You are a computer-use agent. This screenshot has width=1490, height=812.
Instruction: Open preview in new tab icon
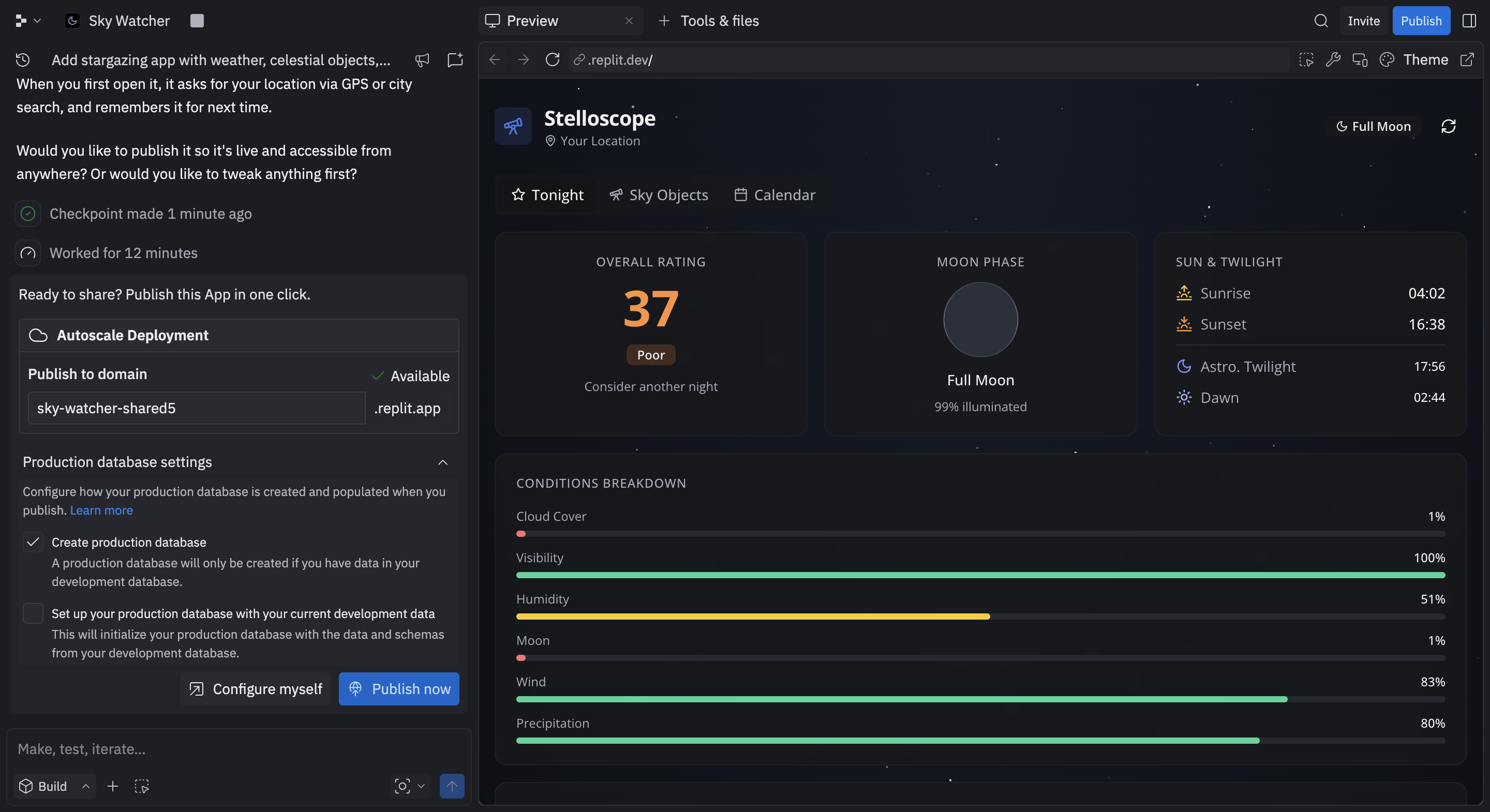[x=1467, y=59]
